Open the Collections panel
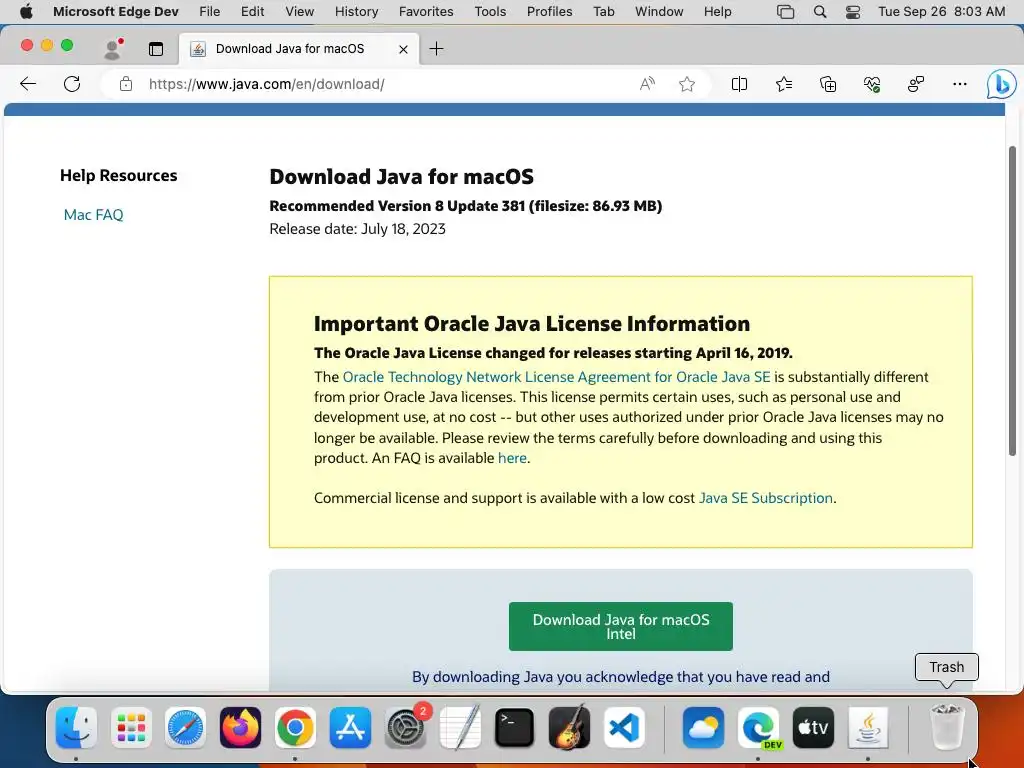This screenshot has height=768, width=1024. point(827,84)
